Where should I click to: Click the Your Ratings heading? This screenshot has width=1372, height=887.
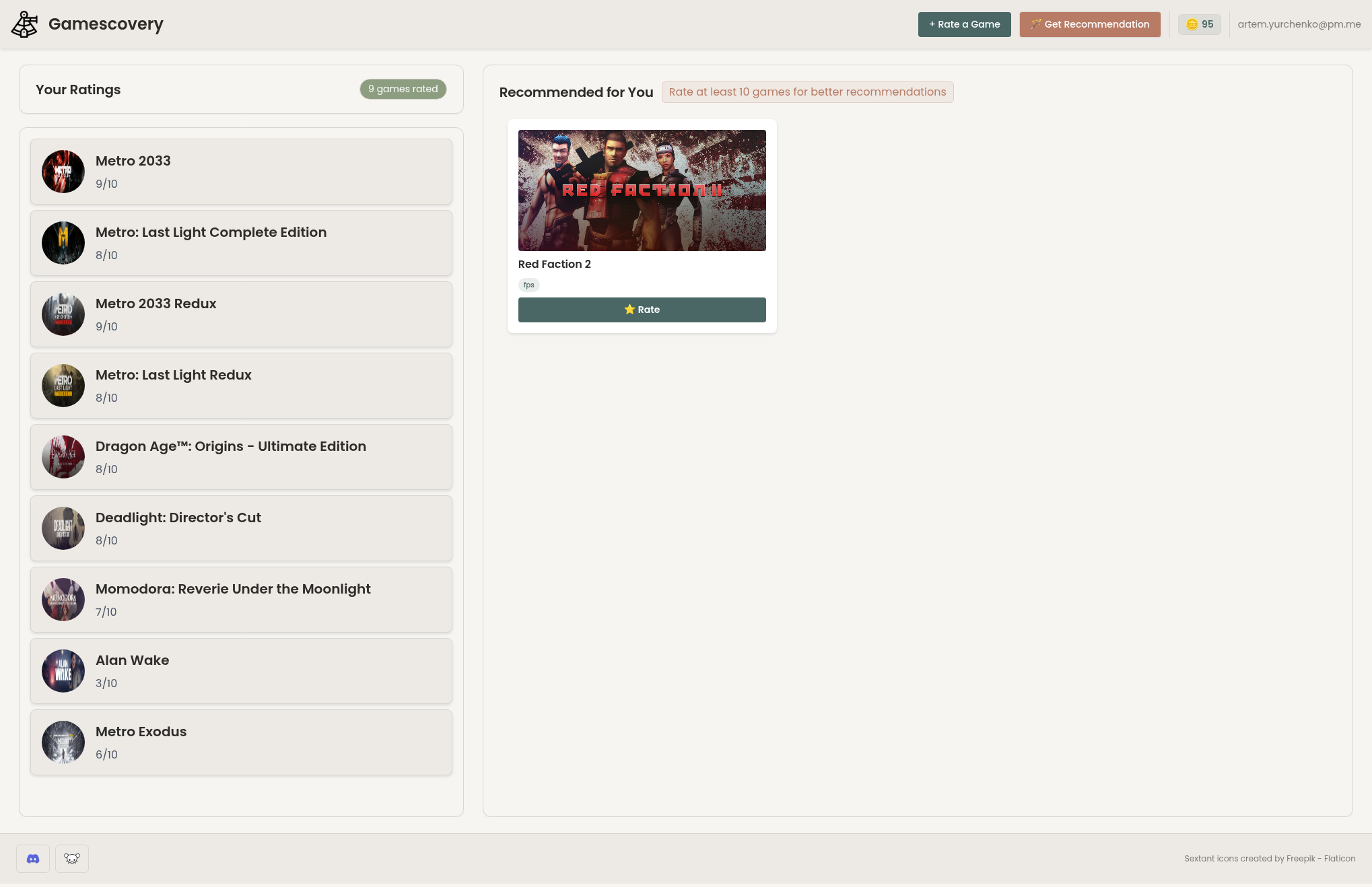[x=78, y=90]
